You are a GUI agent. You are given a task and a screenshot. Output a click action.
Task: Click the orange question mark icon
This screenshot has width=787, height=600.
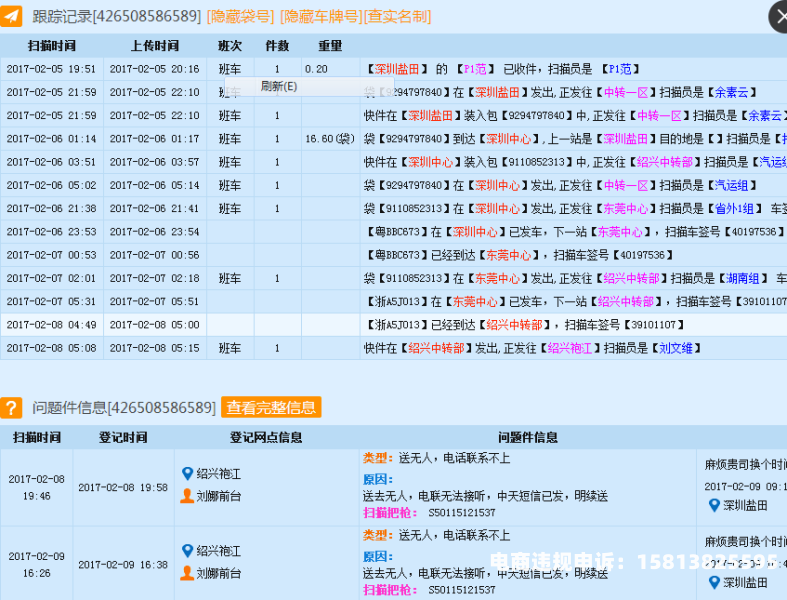(x=12, y=408)
